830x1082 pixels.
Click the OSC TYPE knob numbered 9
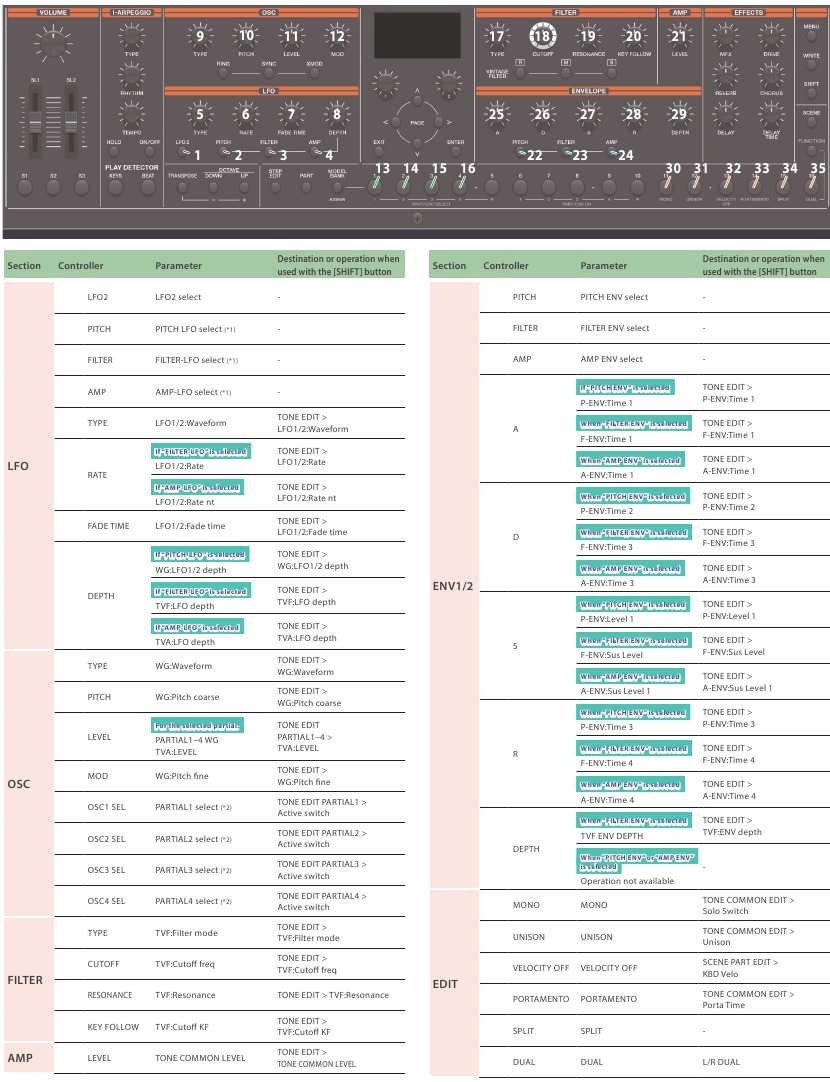(200, 36)
